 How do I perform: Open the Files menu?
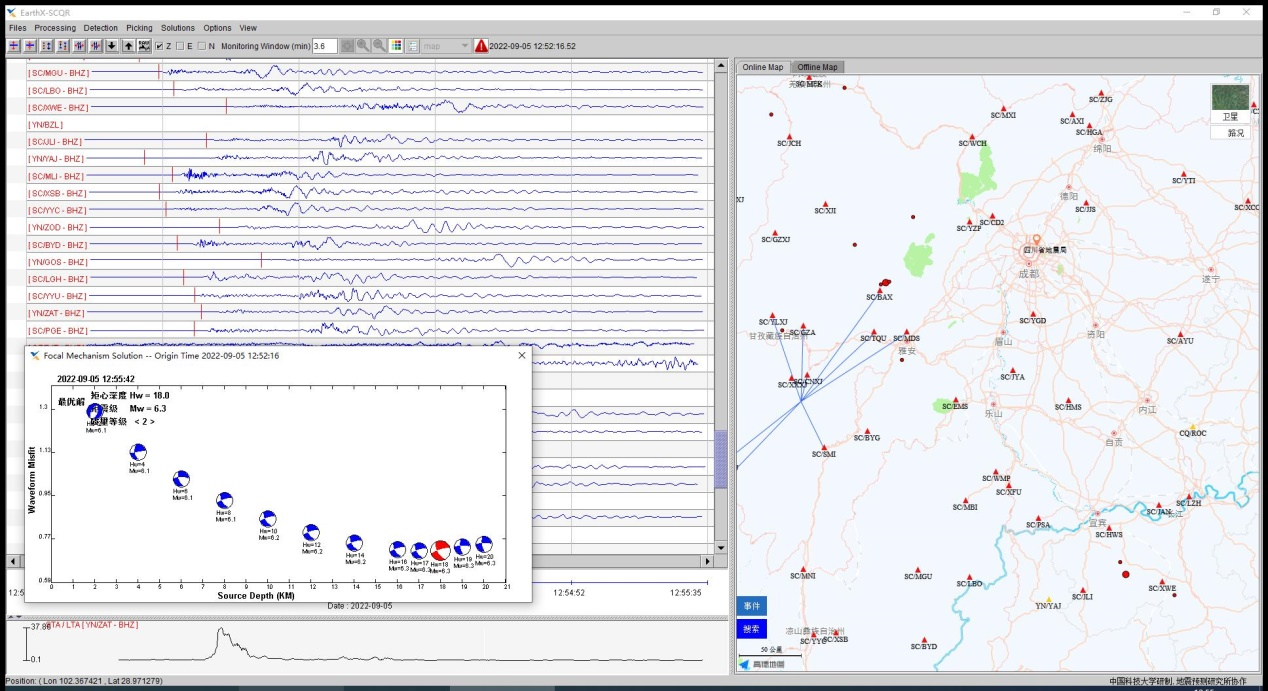[18, 28]
